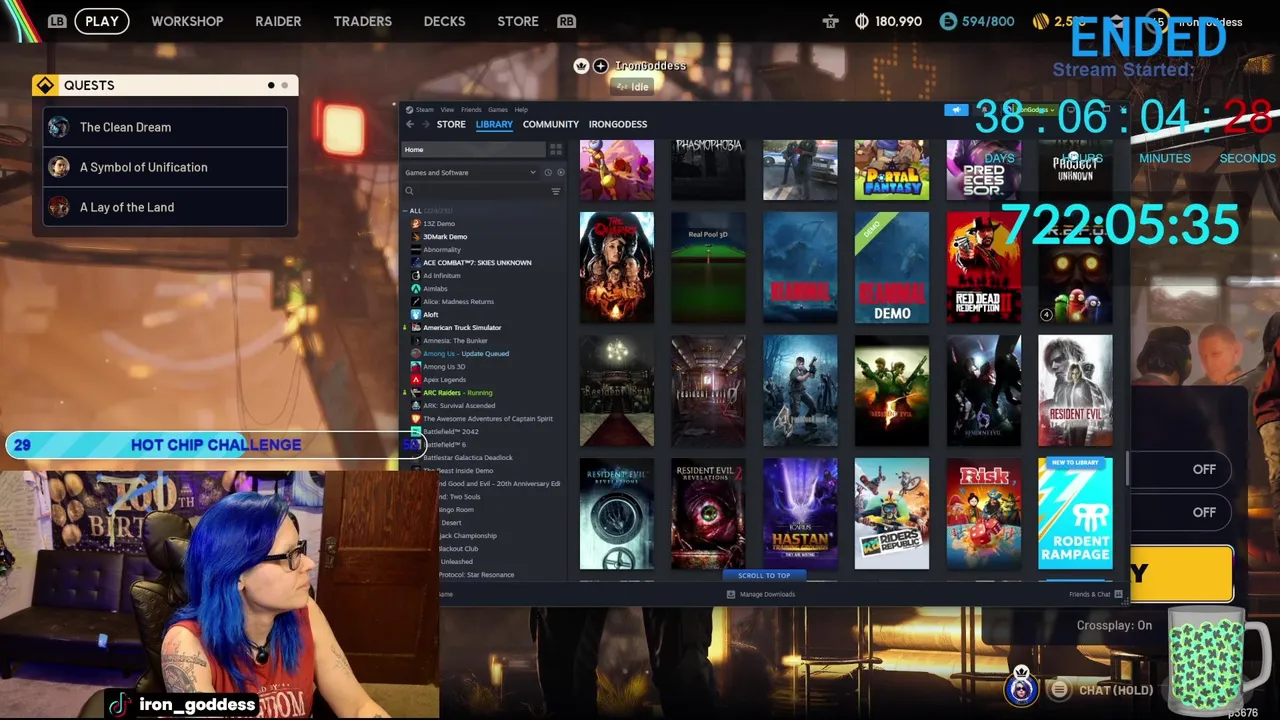Open the Help menu
The width and height of the screenshot is (1280, 720).
[x=521, y=109]
